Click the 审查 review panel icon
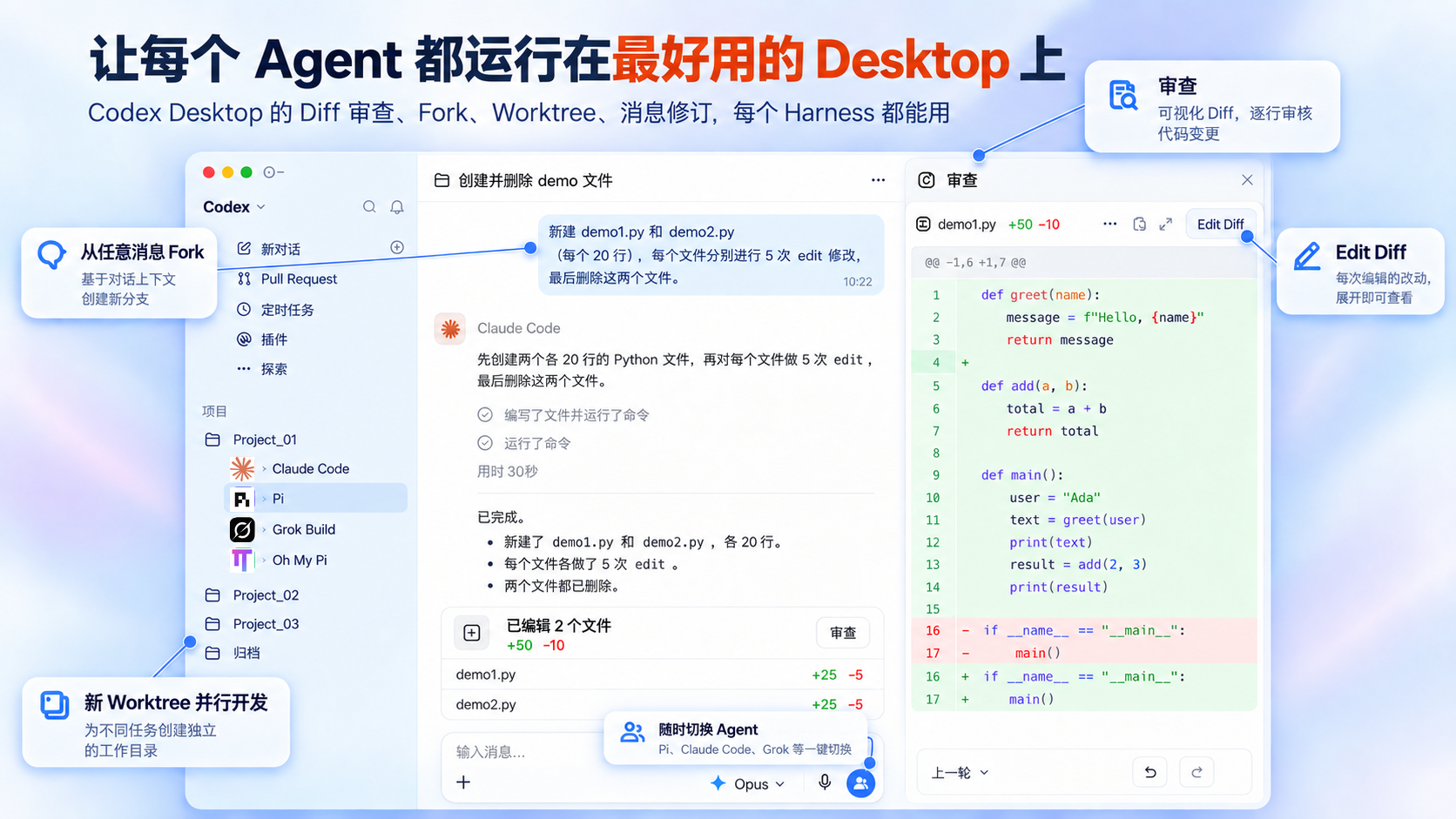Image resolution: width=1456 pixels, height=819 pixels. click(x=927, y=180)
